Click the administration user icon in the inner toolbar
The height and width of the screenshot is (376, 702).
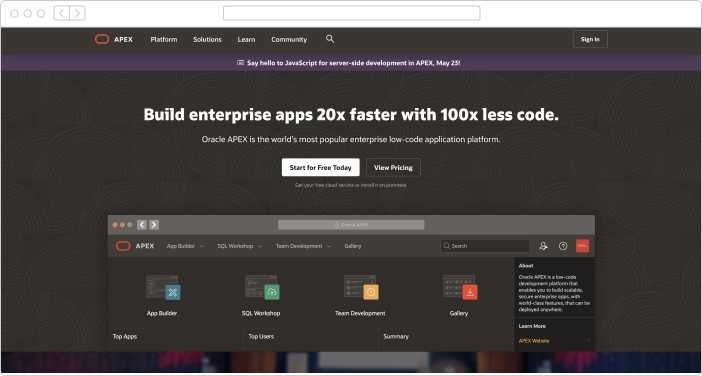tap(543, 246)
